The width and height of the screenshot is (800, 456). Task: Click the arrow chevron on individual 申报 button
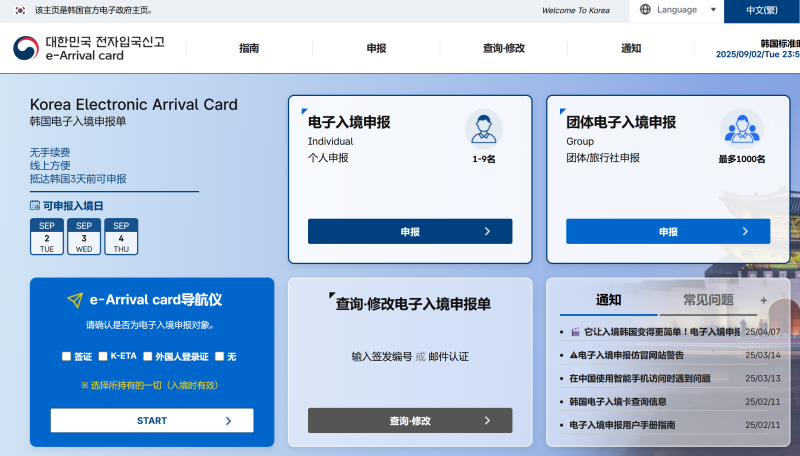pyautogui.click(x=487, y=232)
